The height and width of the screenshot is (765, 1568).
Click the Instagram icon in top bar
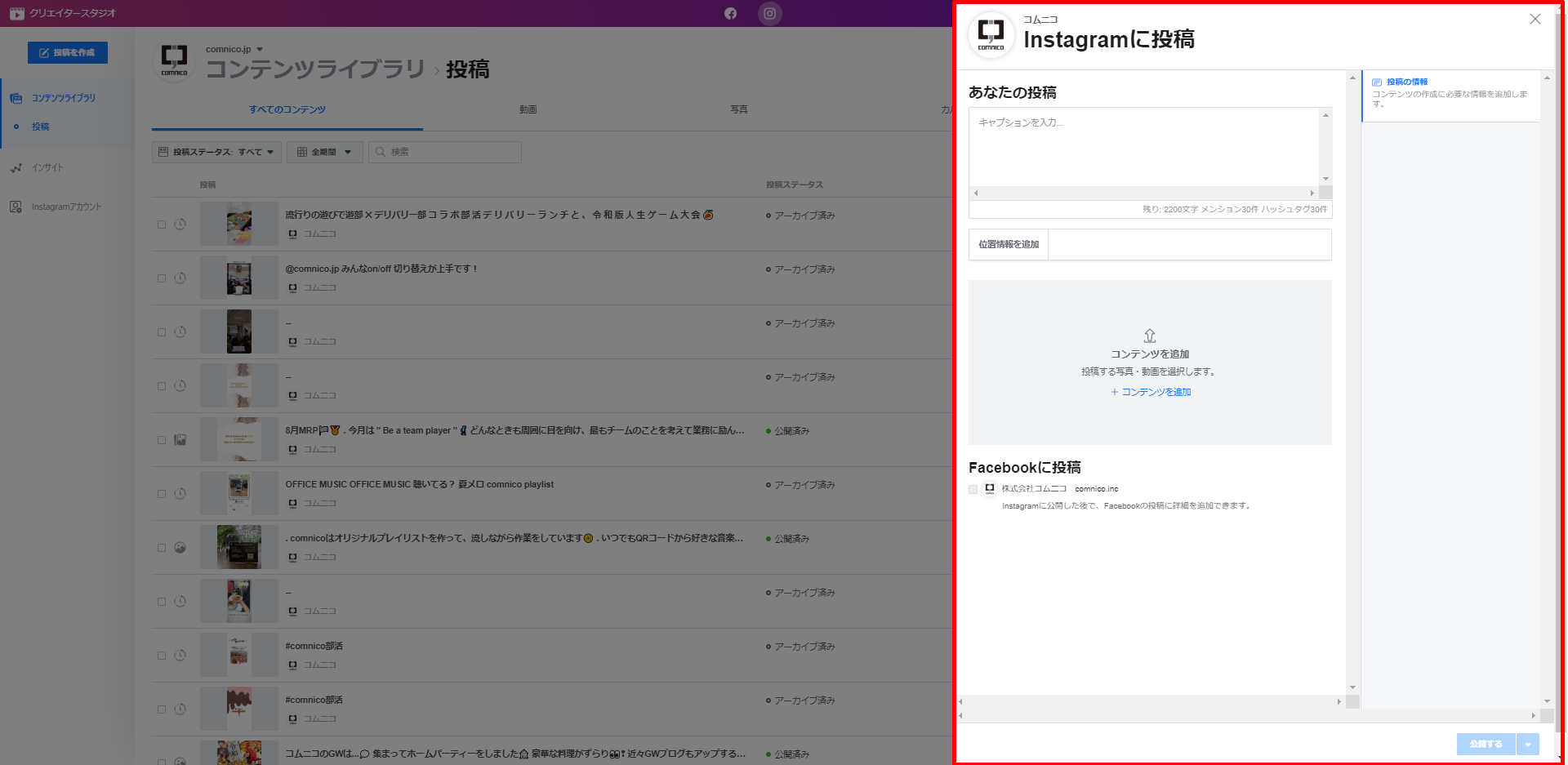(x=769, y=13)
